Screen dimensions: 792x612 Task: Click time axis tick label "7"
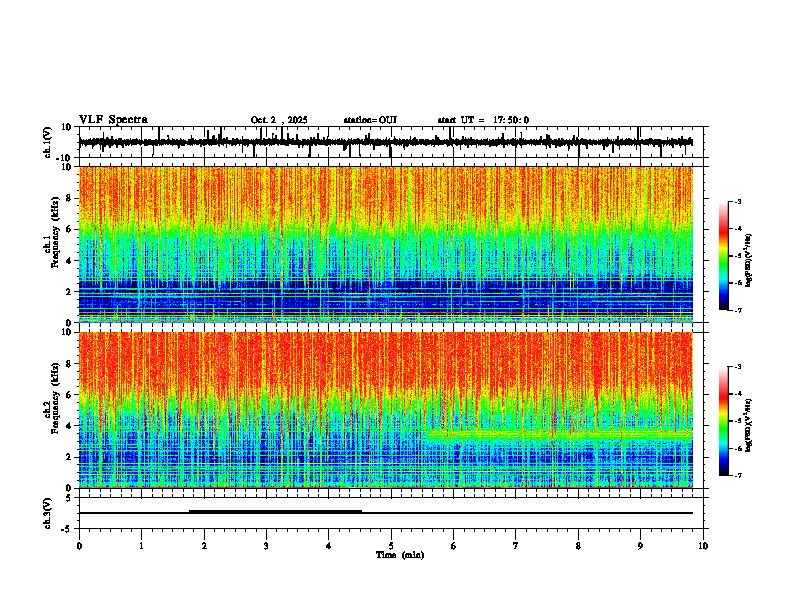[x=516, y=546]
